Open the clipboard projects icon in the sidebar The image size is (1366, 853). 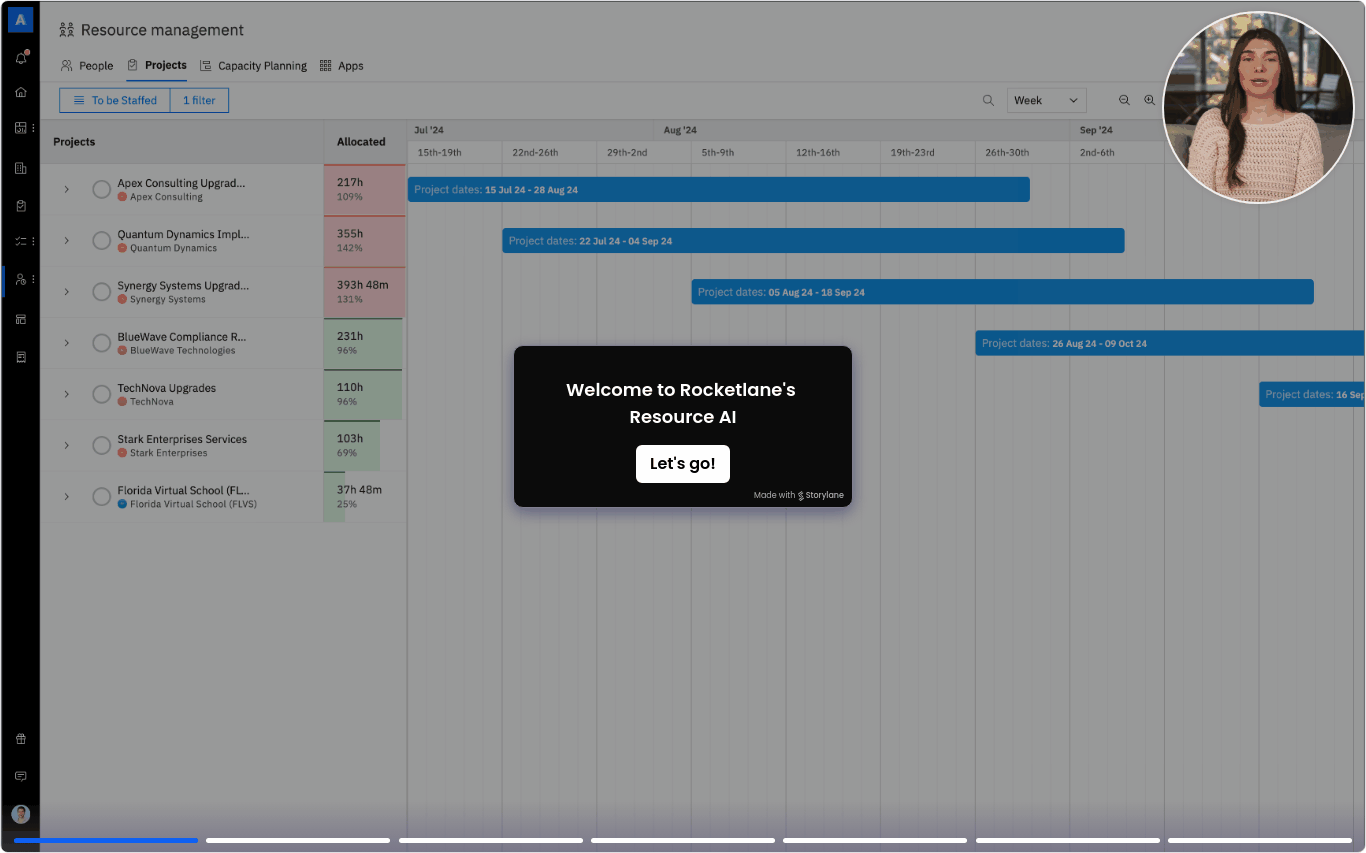point(20,205)
